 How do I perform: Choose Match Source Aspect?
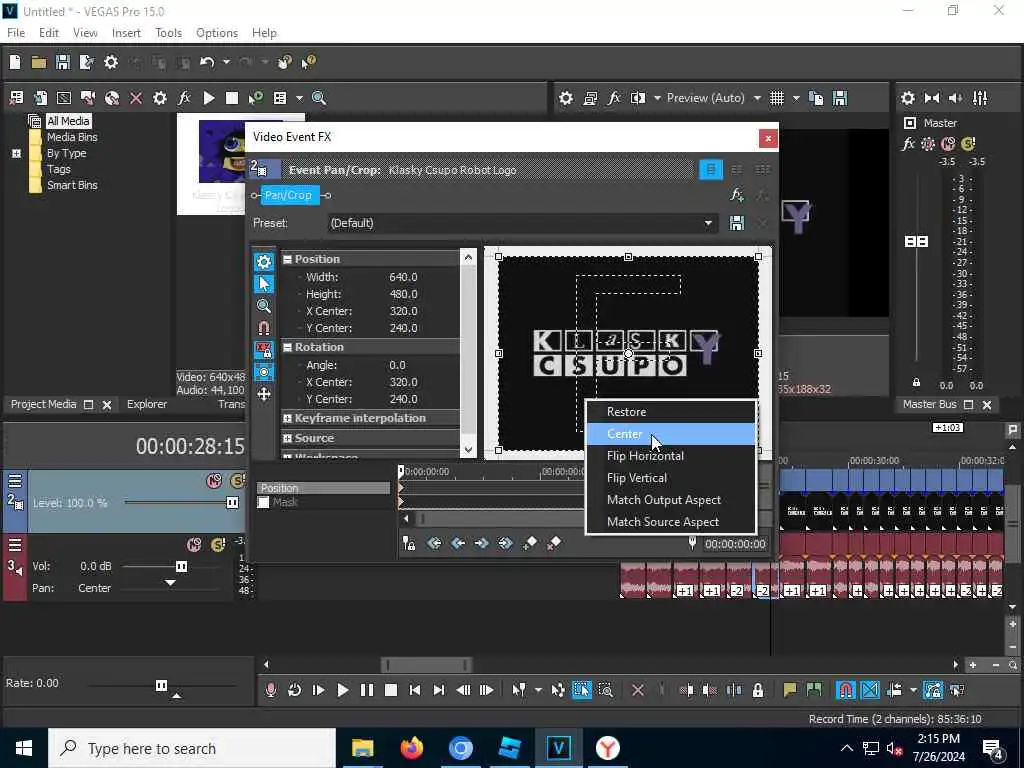point(671,522)
